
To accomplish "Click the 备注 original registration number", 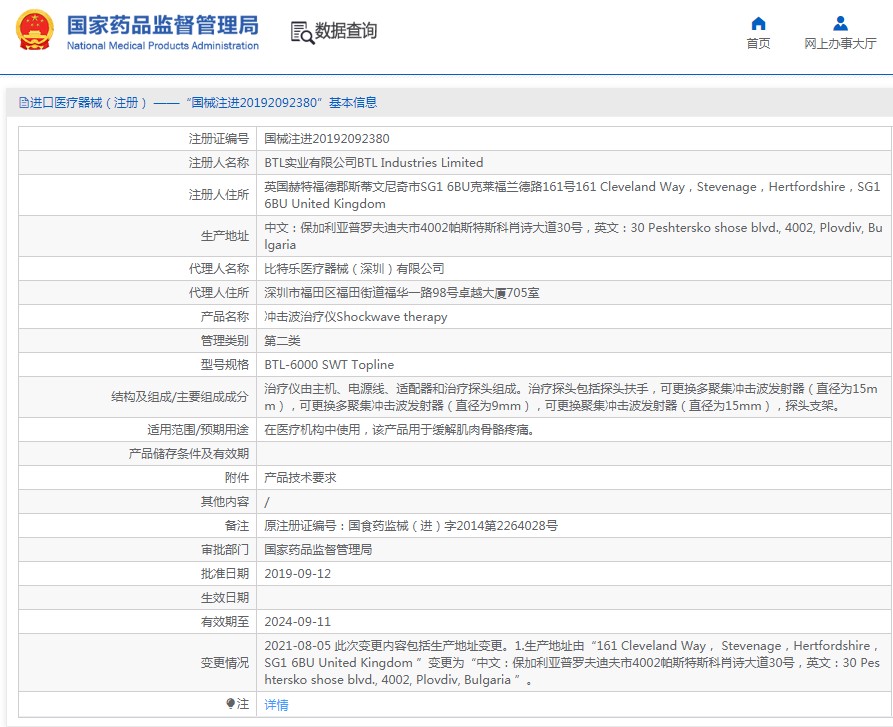I will 411,525.
